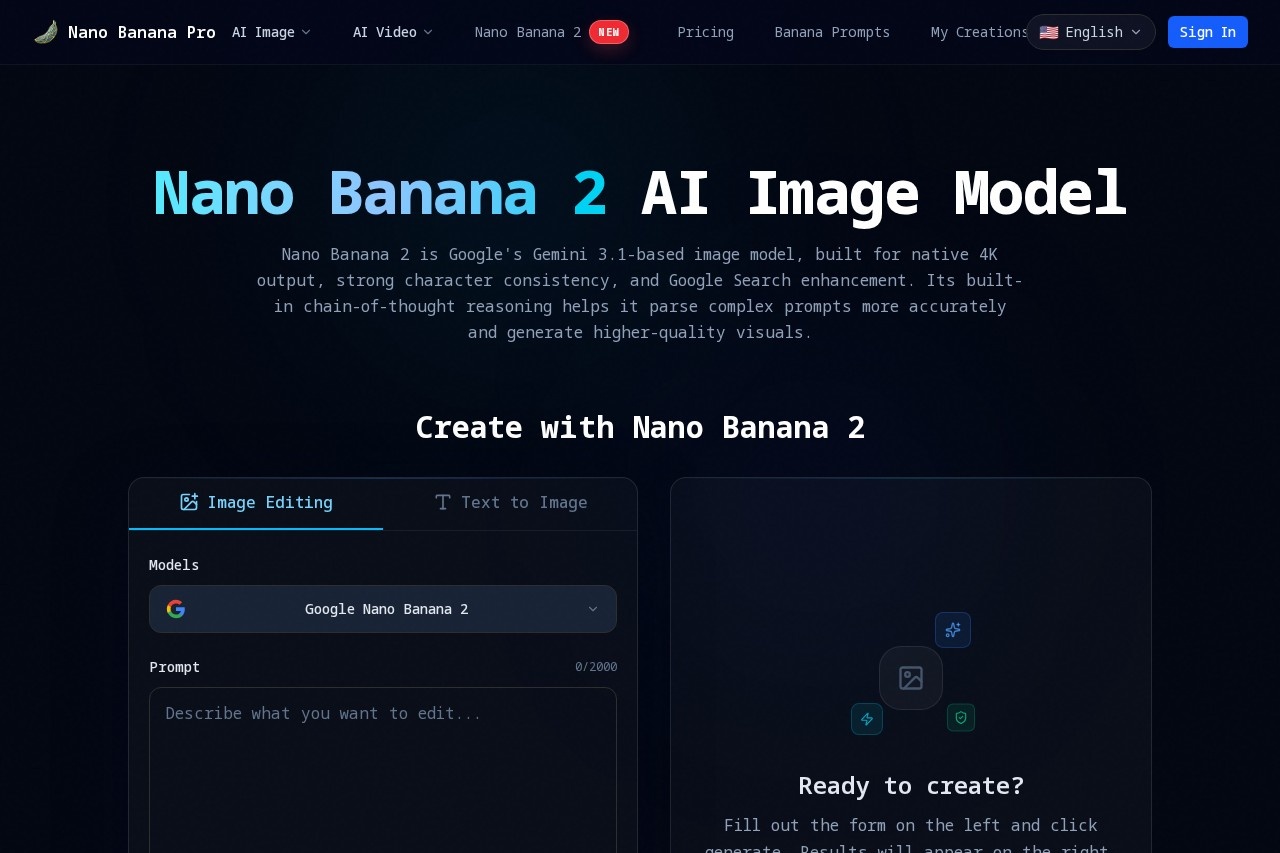Expand the AI Video dropdown
The image size is (1280, 853).
(393, 32)
